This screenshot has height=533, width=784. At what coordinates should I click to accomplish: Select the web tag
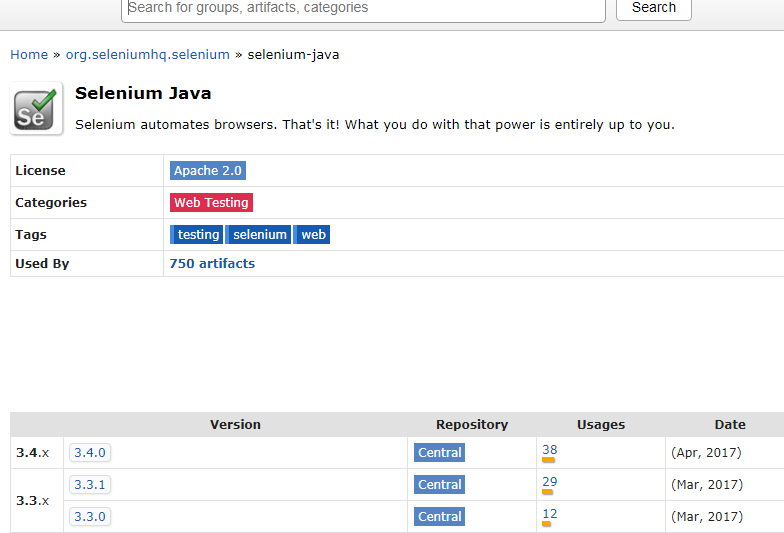(312, 234)
